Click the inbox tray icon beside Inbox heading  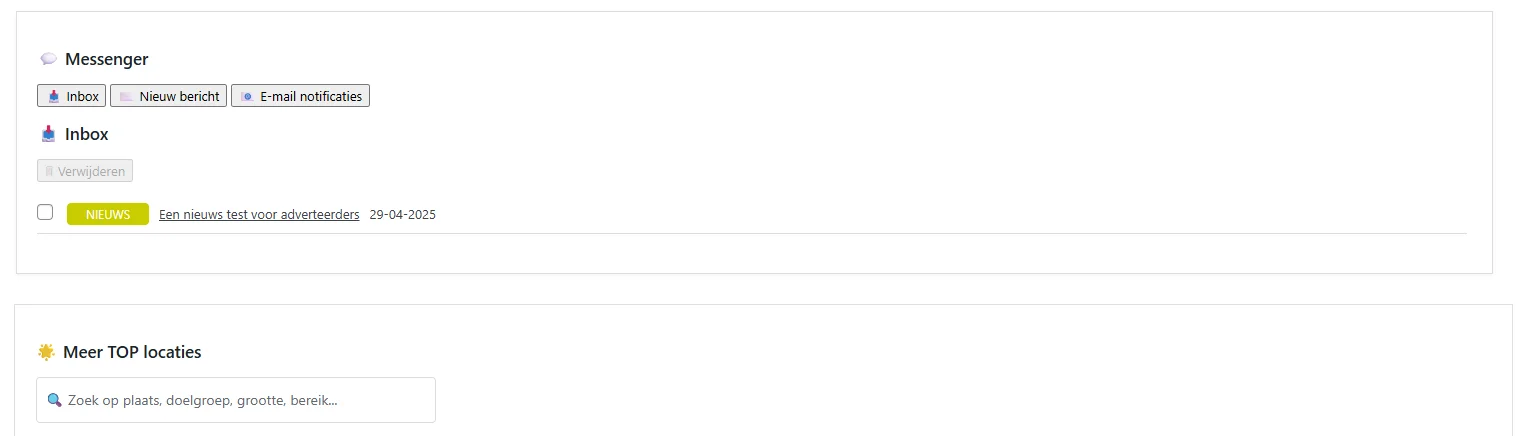tap(48, 134)
